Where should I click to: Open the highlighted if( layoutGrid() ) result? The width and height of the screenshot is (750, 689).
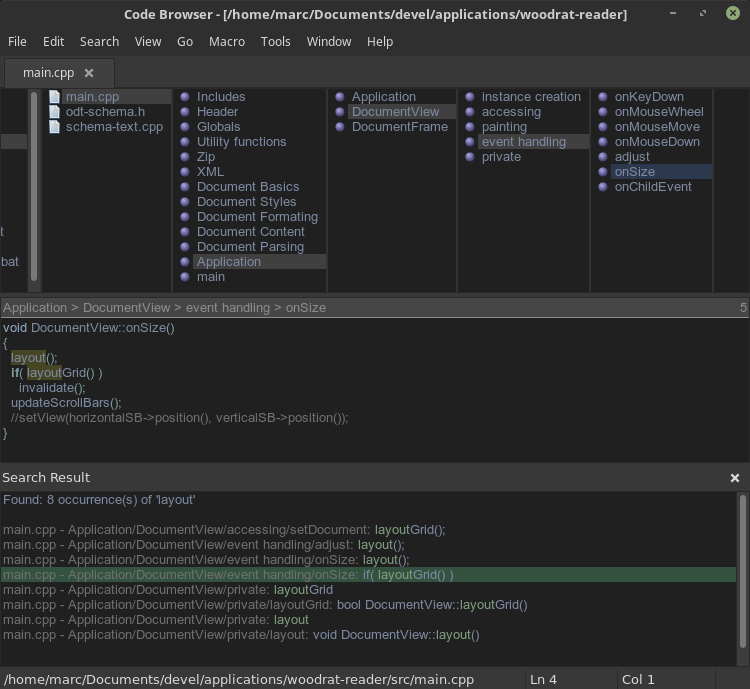pos(368,575)
